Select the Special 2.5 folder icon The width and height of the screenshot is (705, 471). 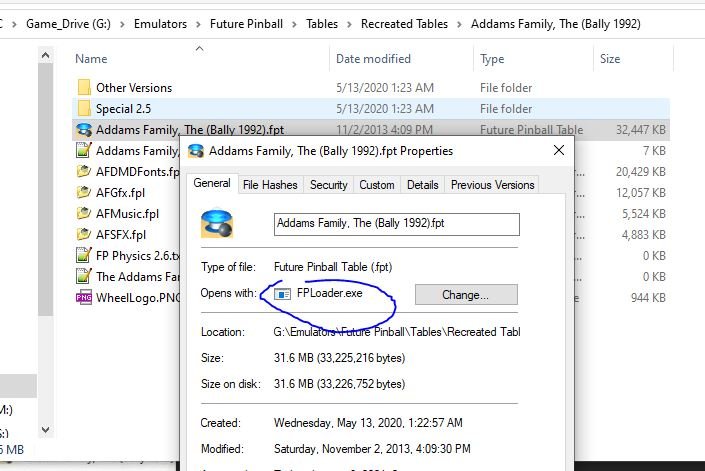click(84, 108)
